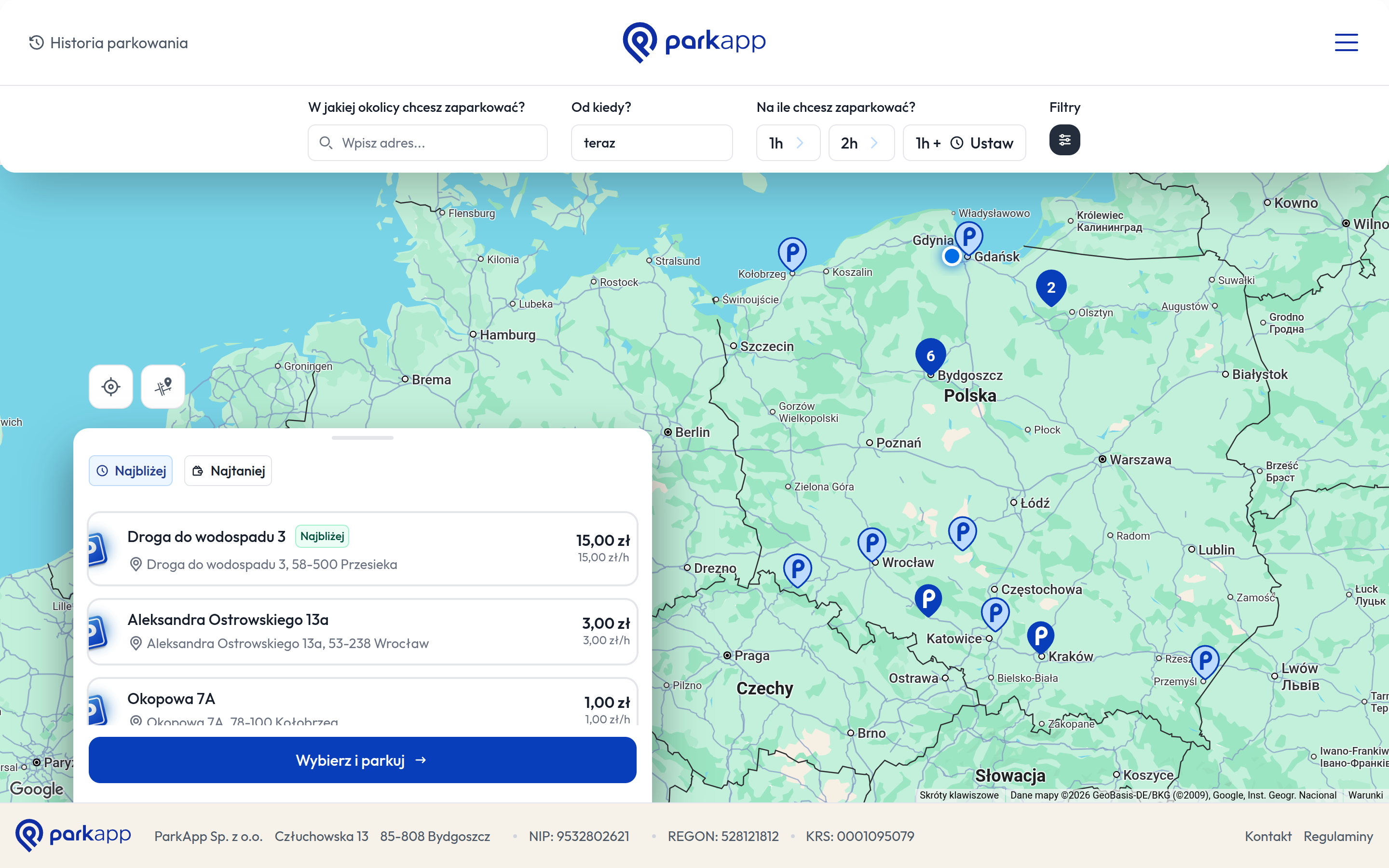This screenshot has width=1389, height=868.
Task: Open the Od kiedy teraz field
Action: [x=652, y=143]
